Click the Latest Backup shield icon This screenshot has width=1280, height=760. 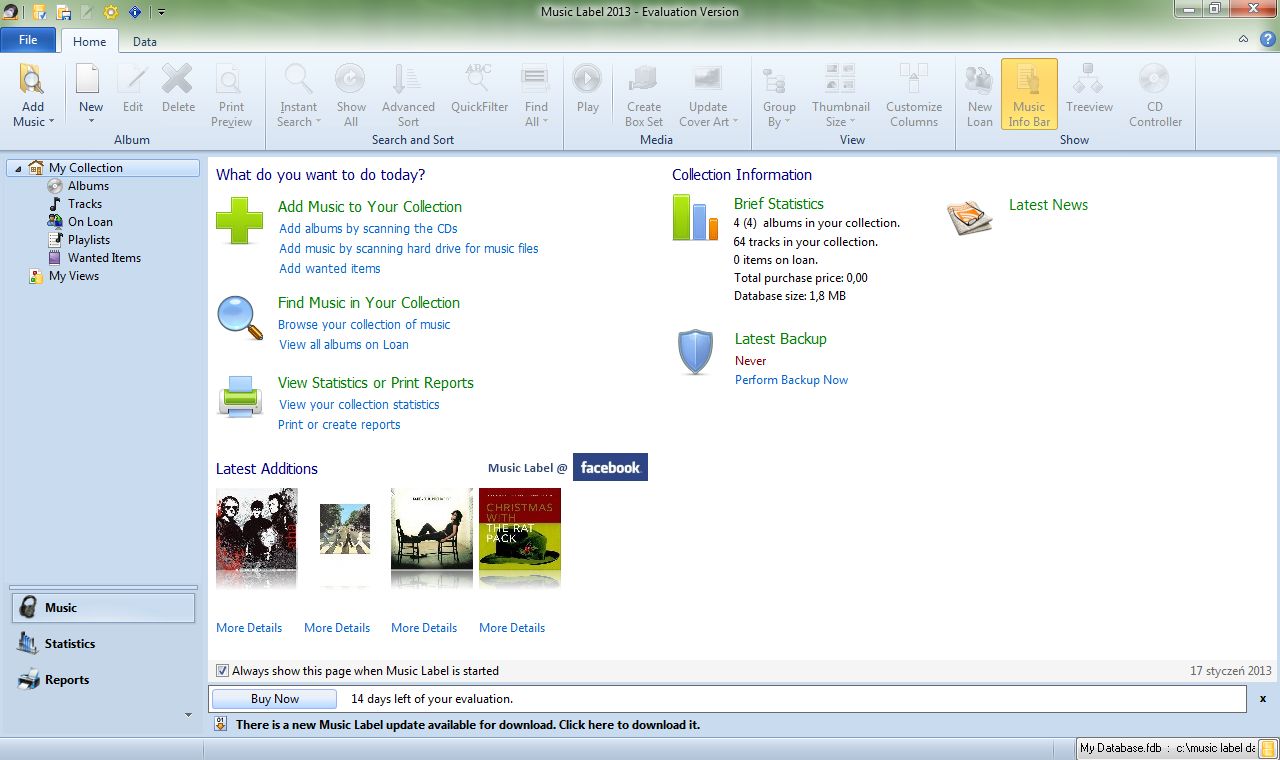[695, 352]
